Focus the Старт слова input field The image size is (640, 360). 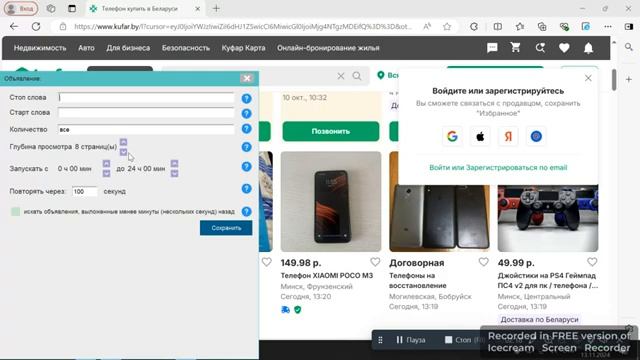(146, 112)
